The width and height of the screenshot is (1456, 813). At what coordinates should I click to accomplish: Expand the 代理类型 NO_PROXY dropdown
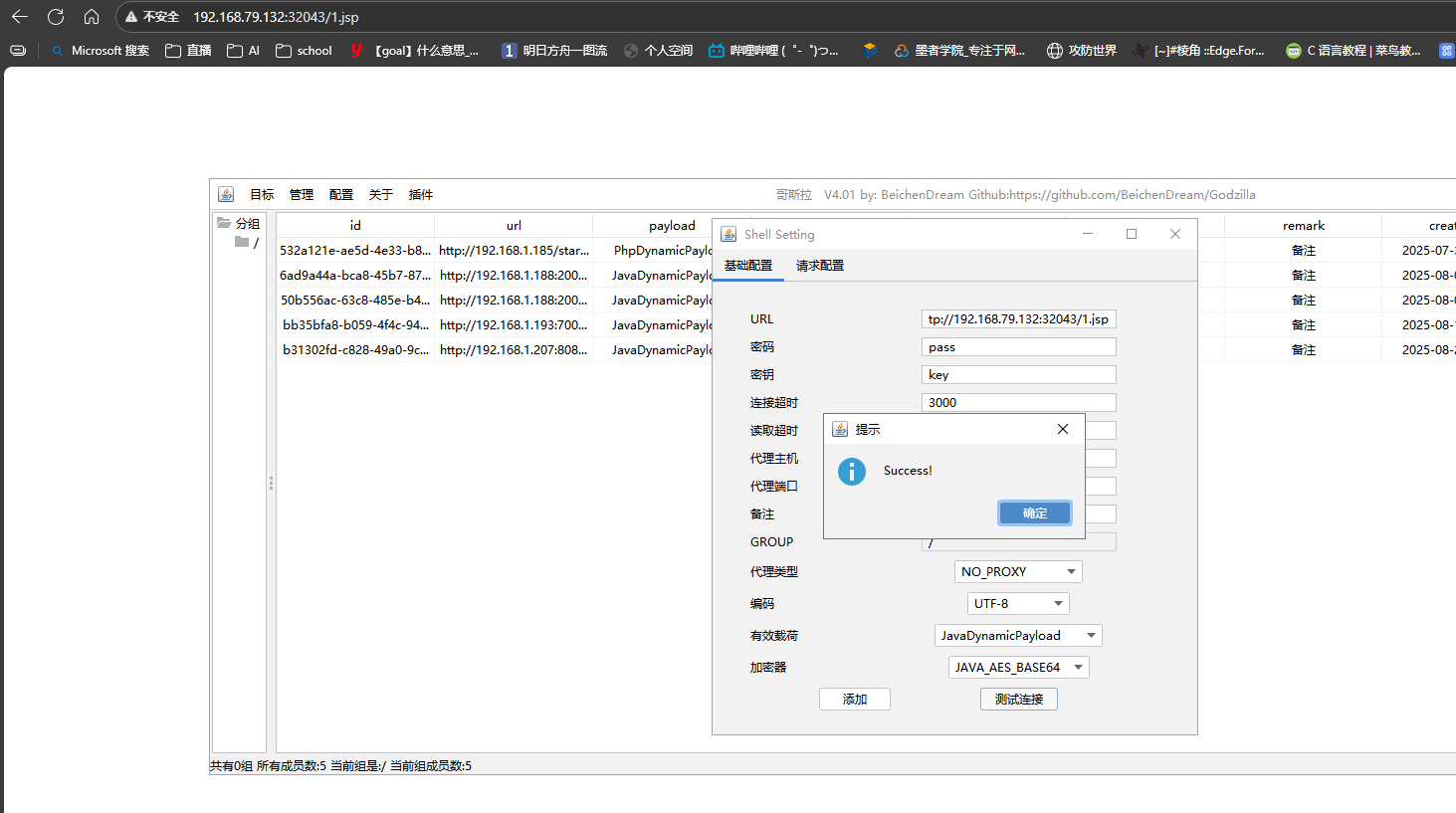click(x=1018, y=572)
